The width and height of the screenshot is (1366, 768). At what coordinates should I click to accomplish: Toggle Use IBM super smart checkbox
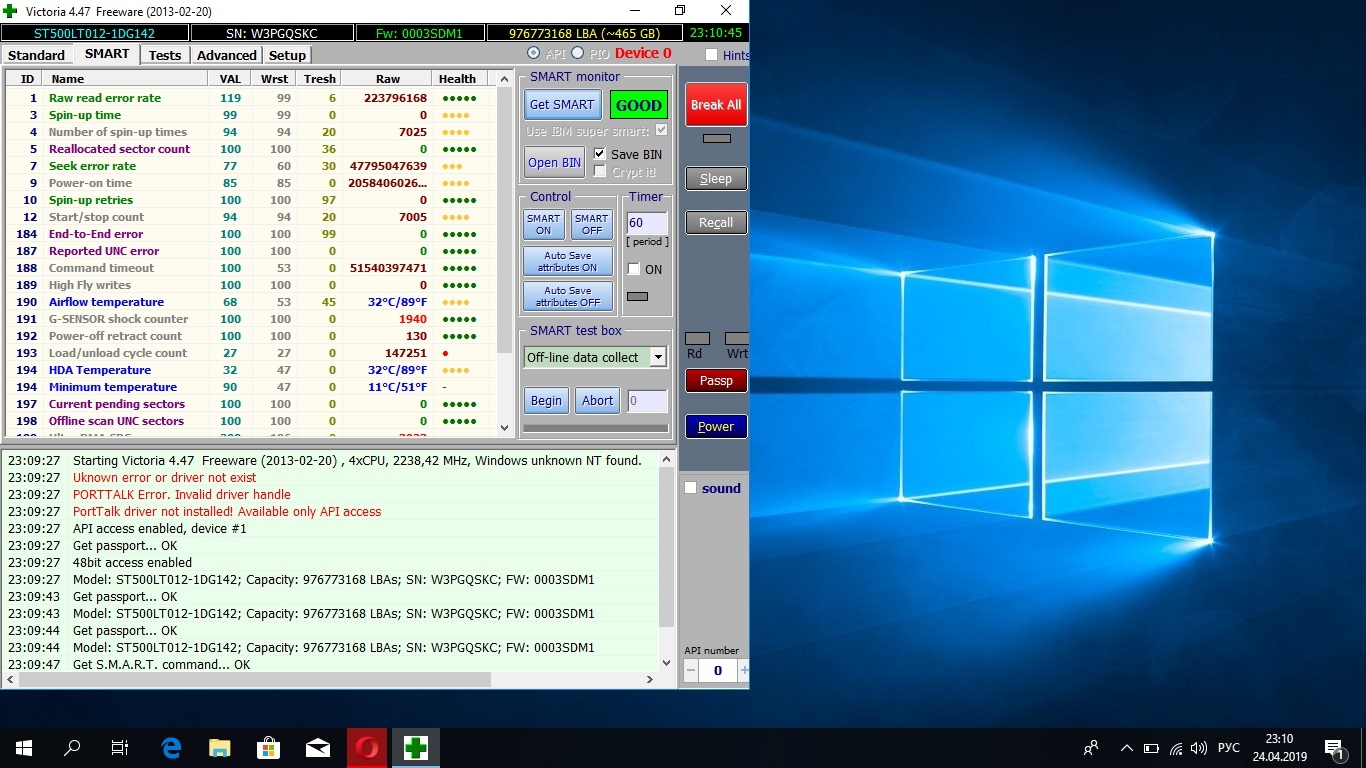(661, 131)
